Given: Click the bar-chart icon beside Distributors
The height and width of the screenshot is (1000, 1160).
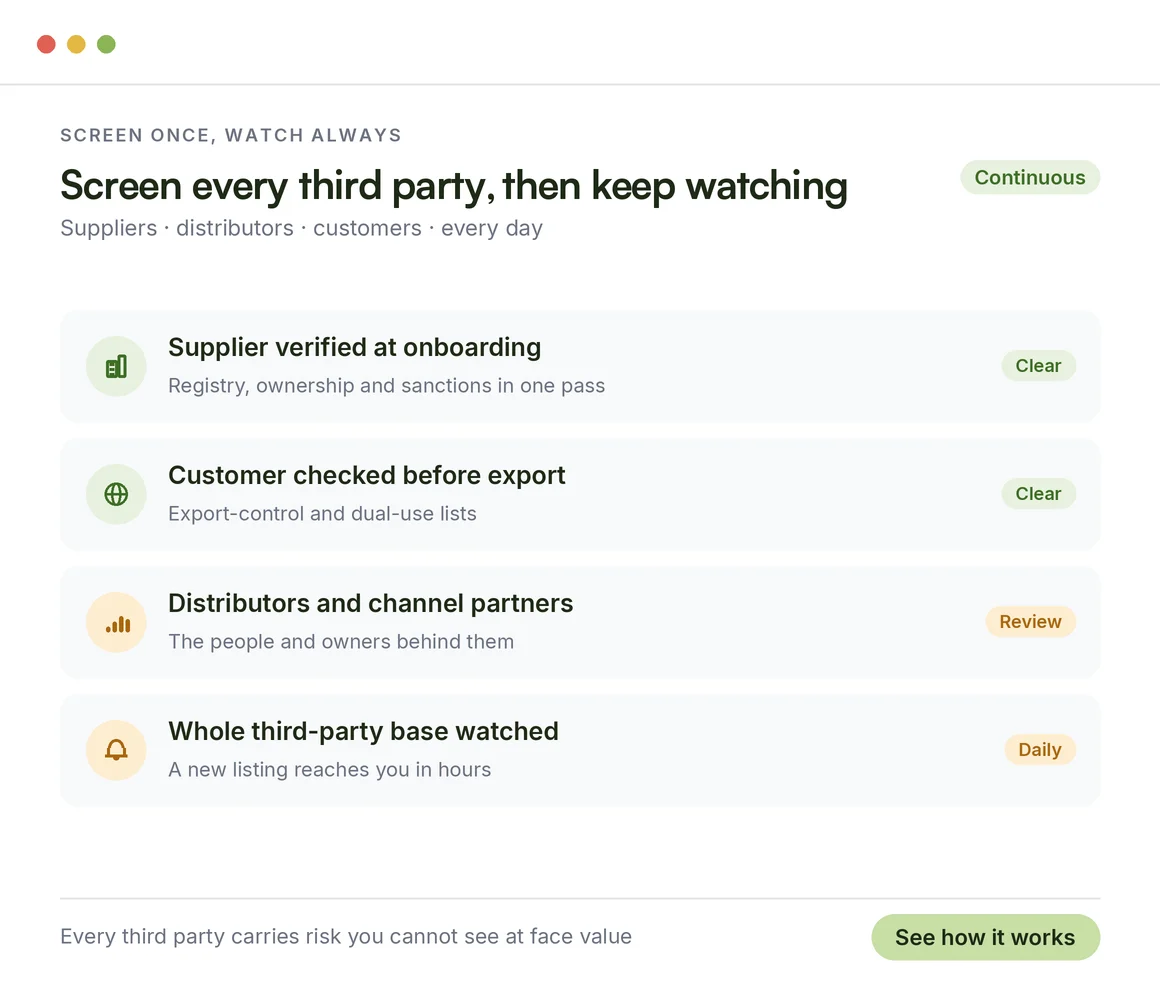Looking at the screenshot, I should tap(116, 622).
